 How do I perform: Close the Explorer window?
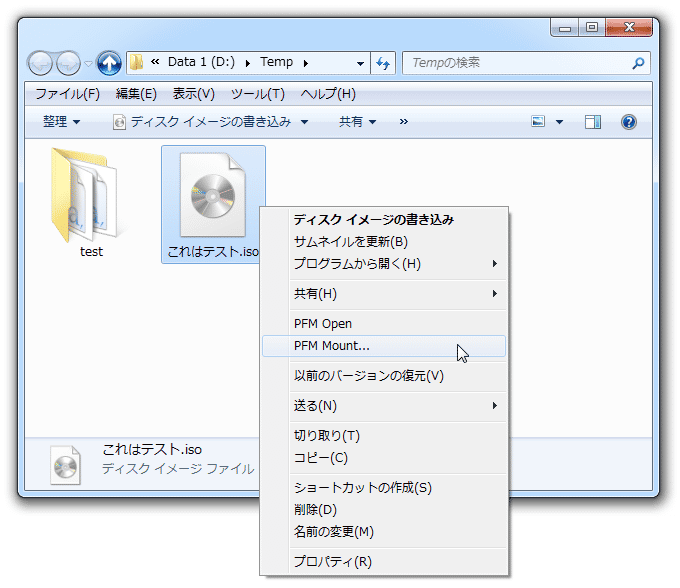click(629, 28)
